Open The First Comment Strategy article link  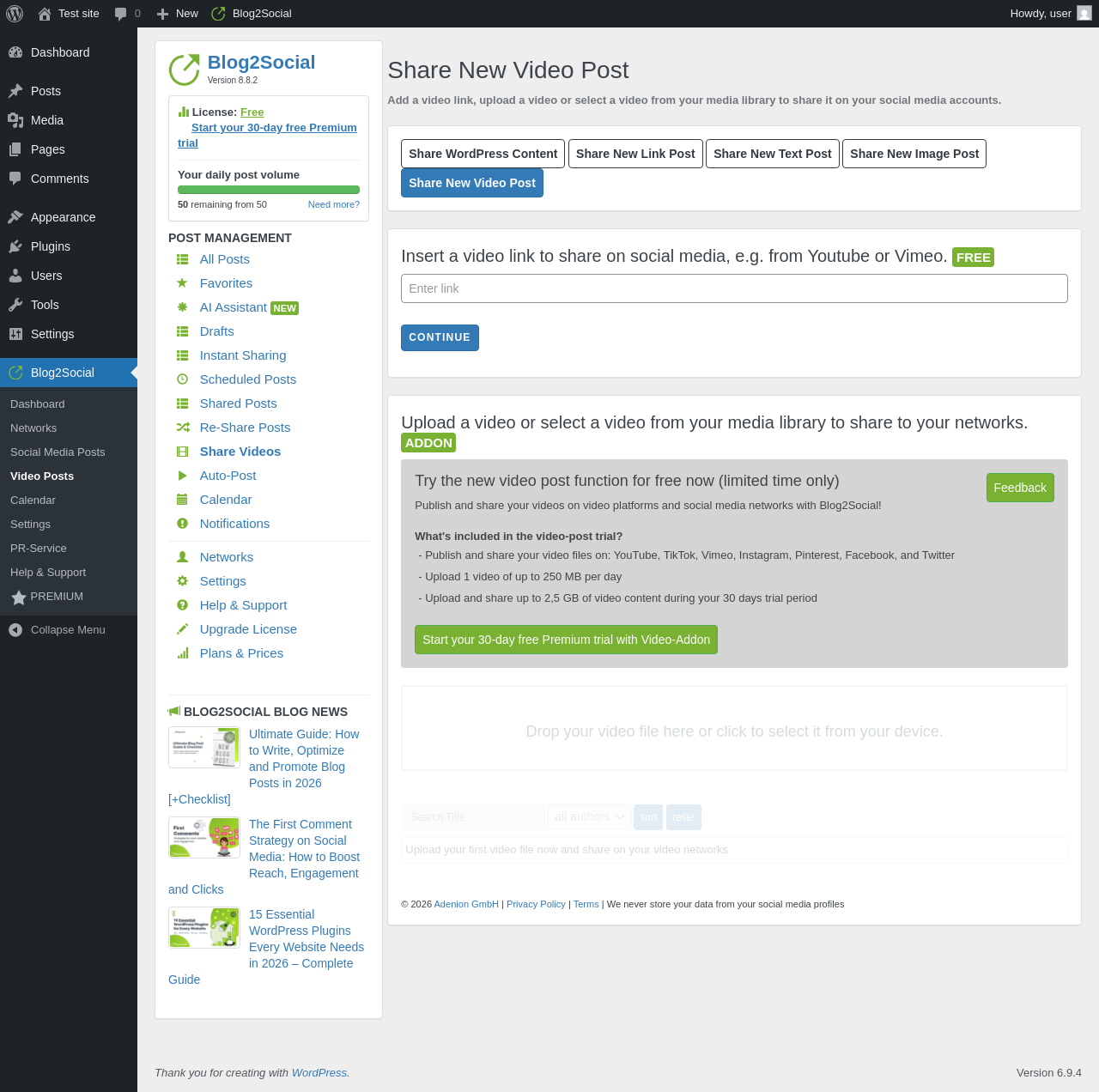[x=304, y=849]
